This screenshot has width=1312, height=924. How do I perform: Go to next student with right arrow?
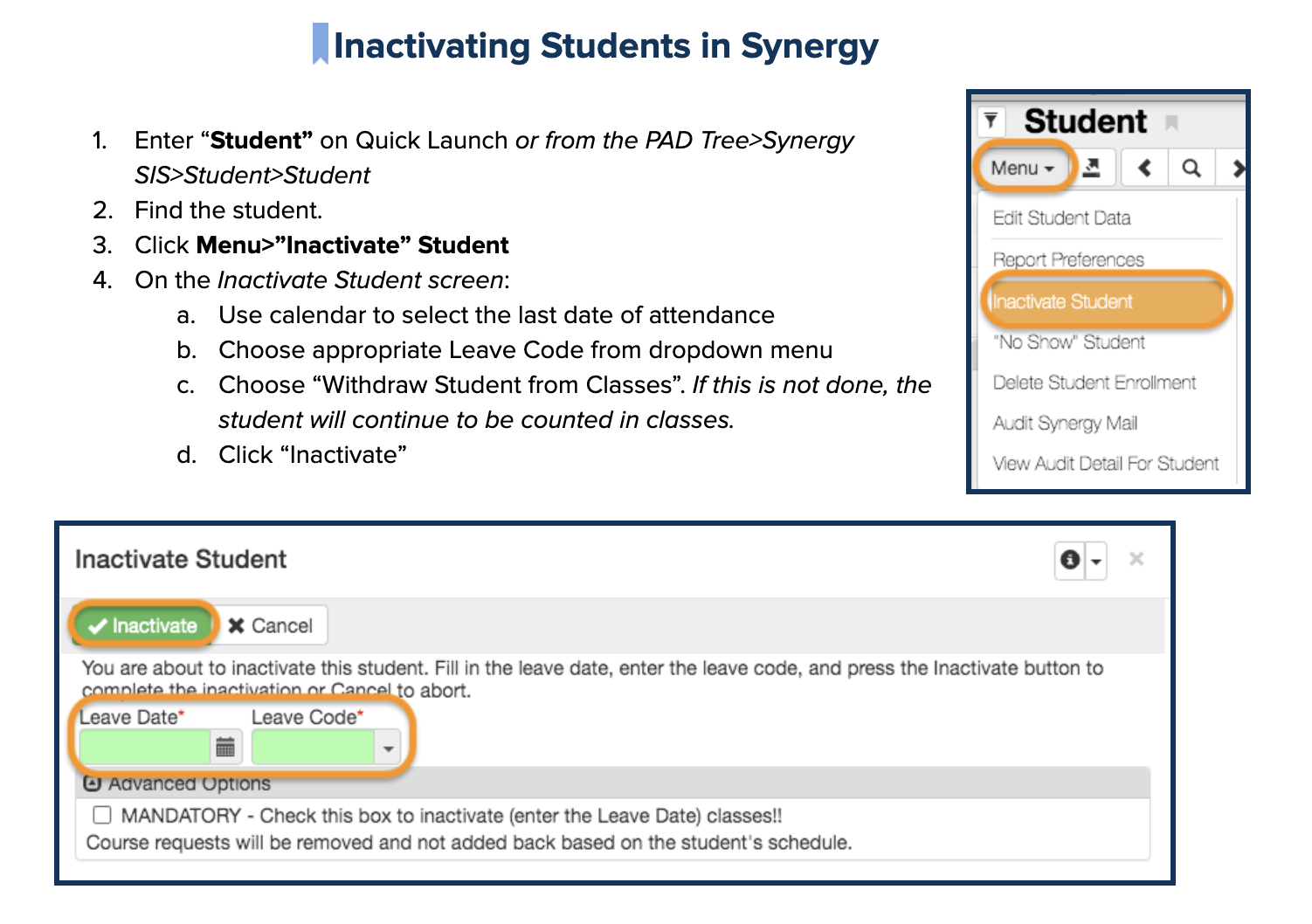(x=1237, y=168)
